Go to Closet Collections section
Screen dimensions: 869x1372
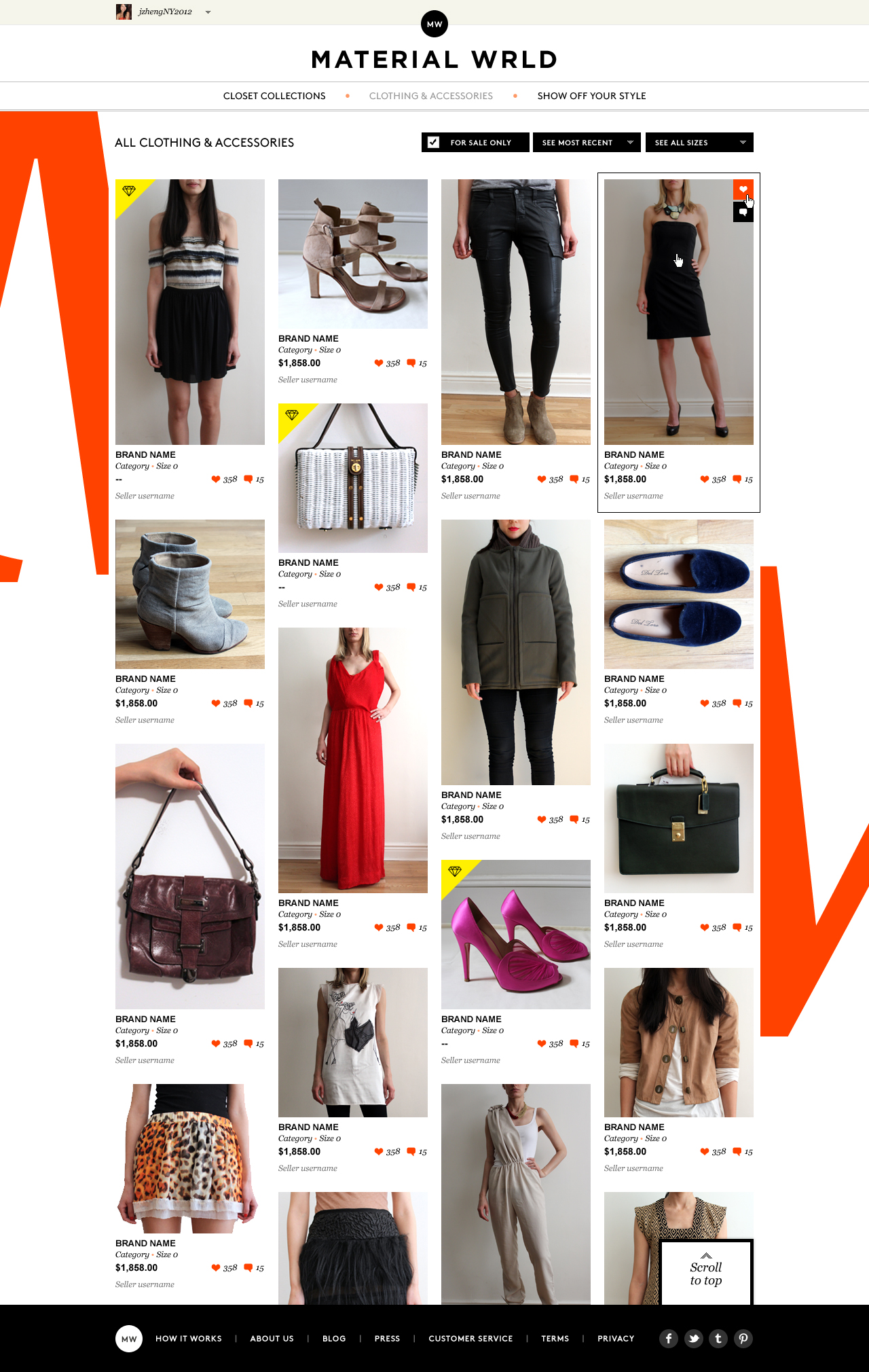tap(274, 96)
